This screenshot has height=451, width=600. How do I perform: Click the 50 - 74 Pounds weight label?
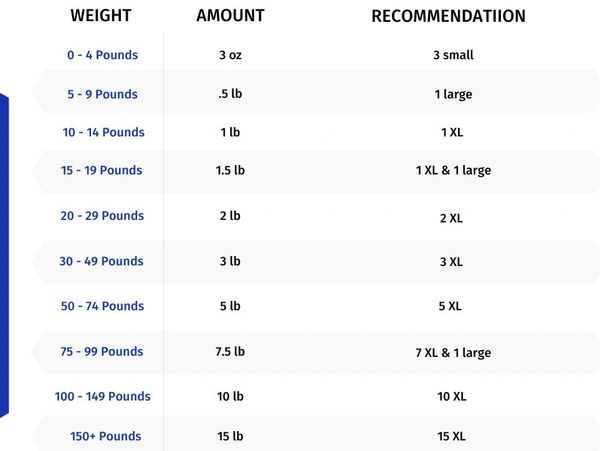tap(103, 306)
